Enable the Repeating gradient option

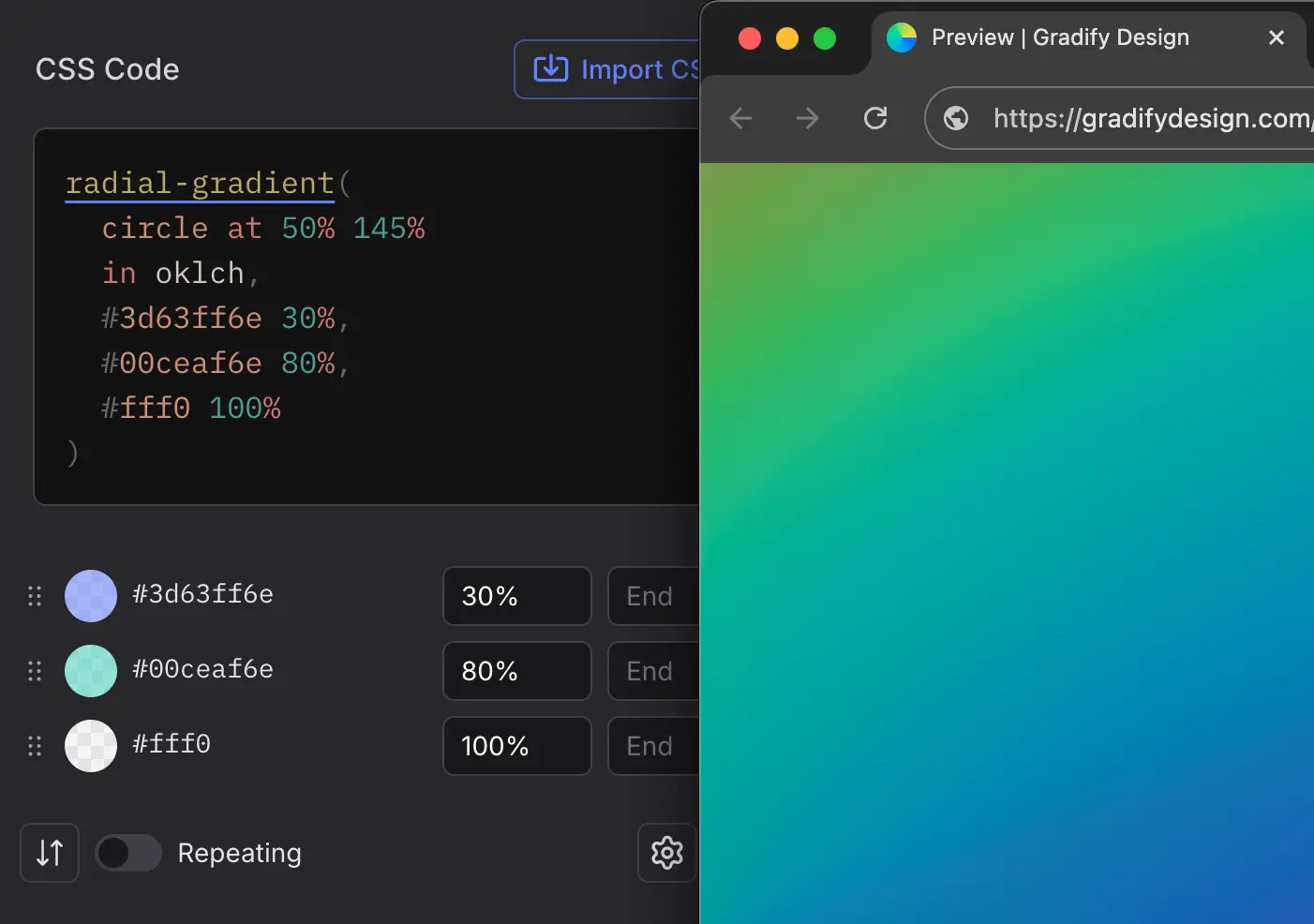[x=127, y=853]
